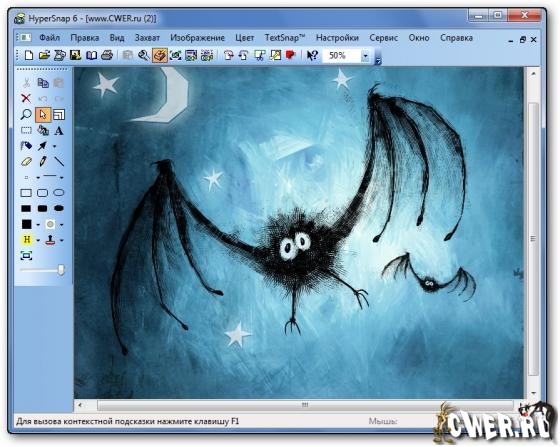Select the dashed rectangle selection tool
Viewport: 560px width, 447px height.
pos(26,130)
